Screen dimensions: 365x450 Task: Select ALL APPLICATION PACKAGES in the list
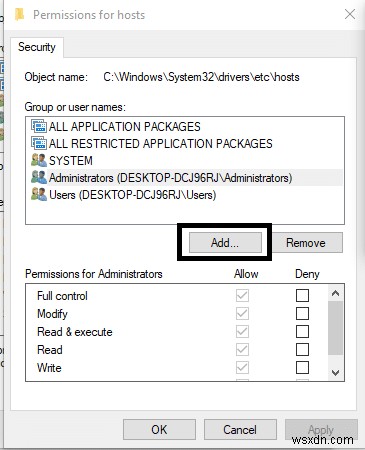185,127
